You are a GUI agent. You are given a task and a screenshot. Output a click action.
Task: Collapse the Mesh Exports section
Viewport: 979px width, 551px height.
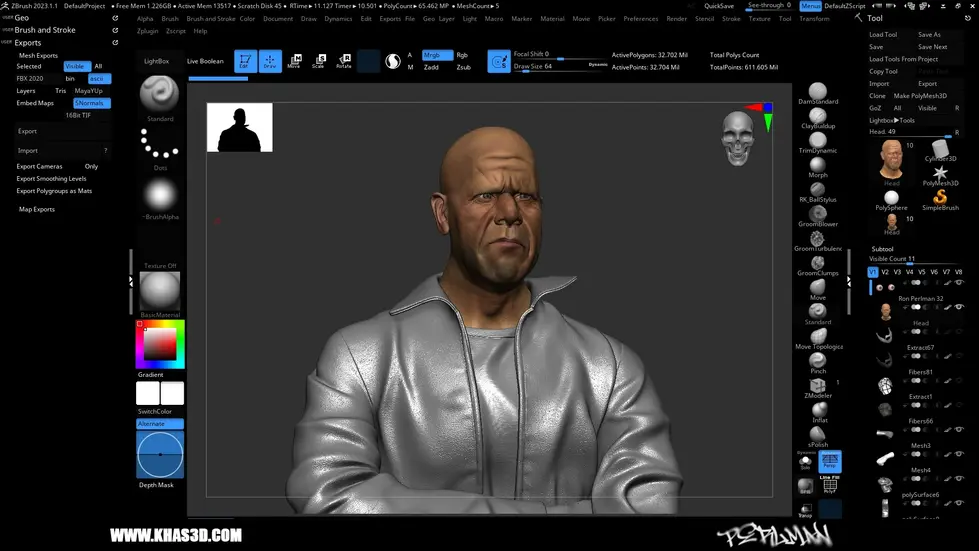38,56
